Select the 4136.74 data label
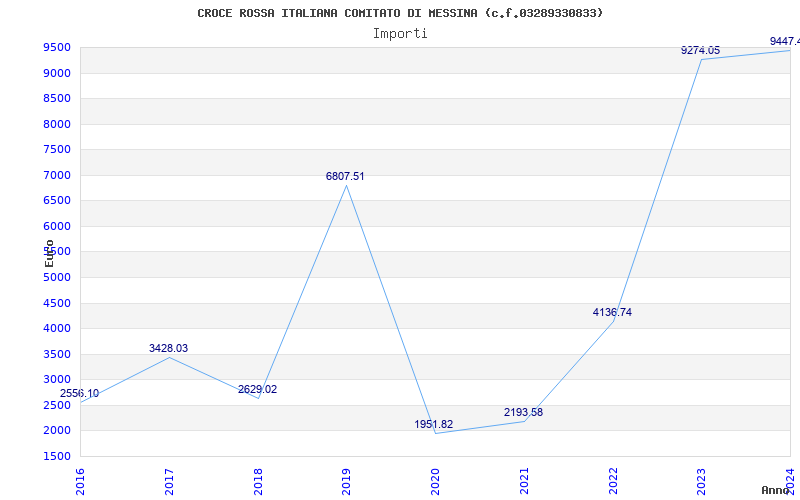 click(x=612, y=312)
